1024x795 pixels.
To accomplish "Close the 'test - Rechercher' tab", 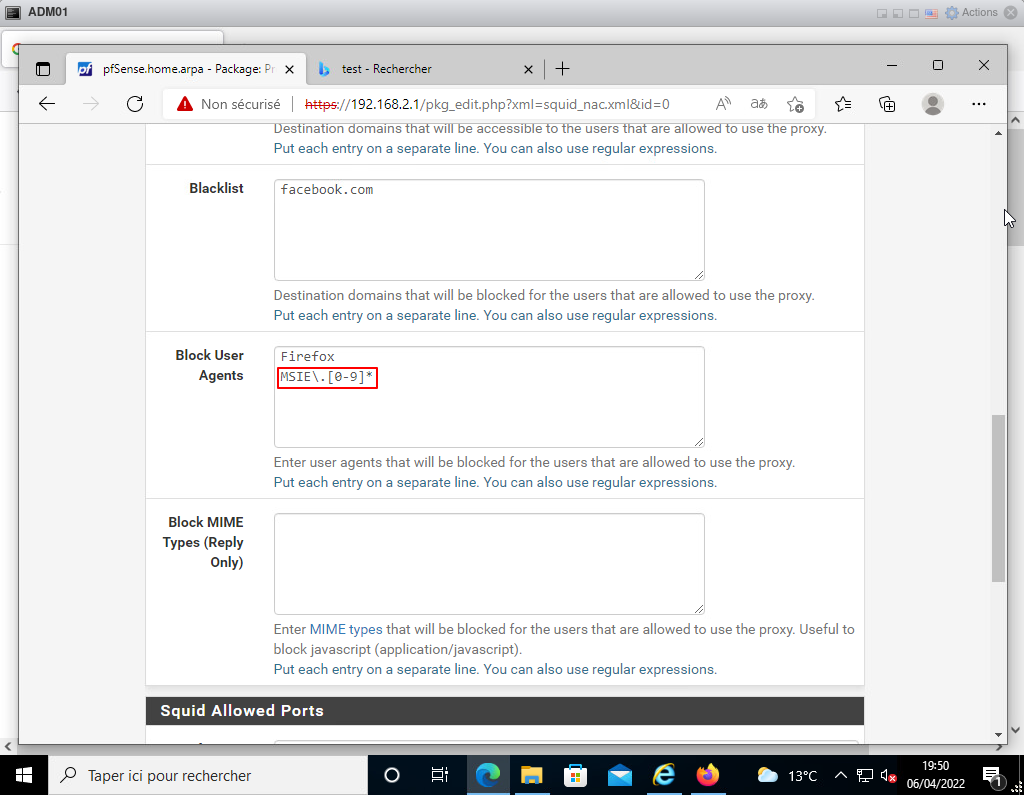I will click(529, 69).
